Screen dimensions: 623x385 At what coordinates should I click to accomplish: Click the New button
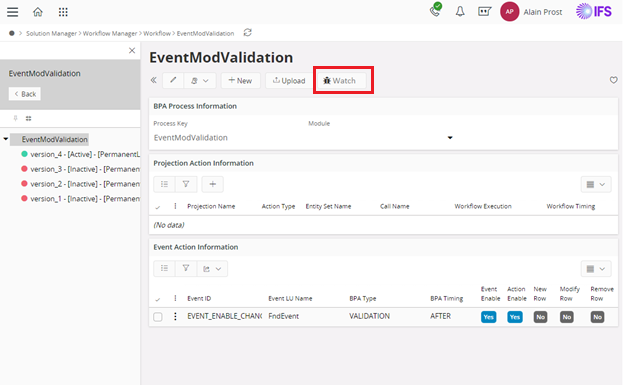pyautogui.click(x=240, y=81)
